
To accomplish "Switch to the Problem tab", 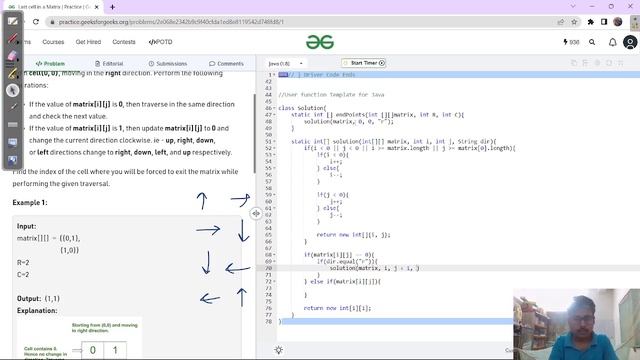I will click(50, 64).
